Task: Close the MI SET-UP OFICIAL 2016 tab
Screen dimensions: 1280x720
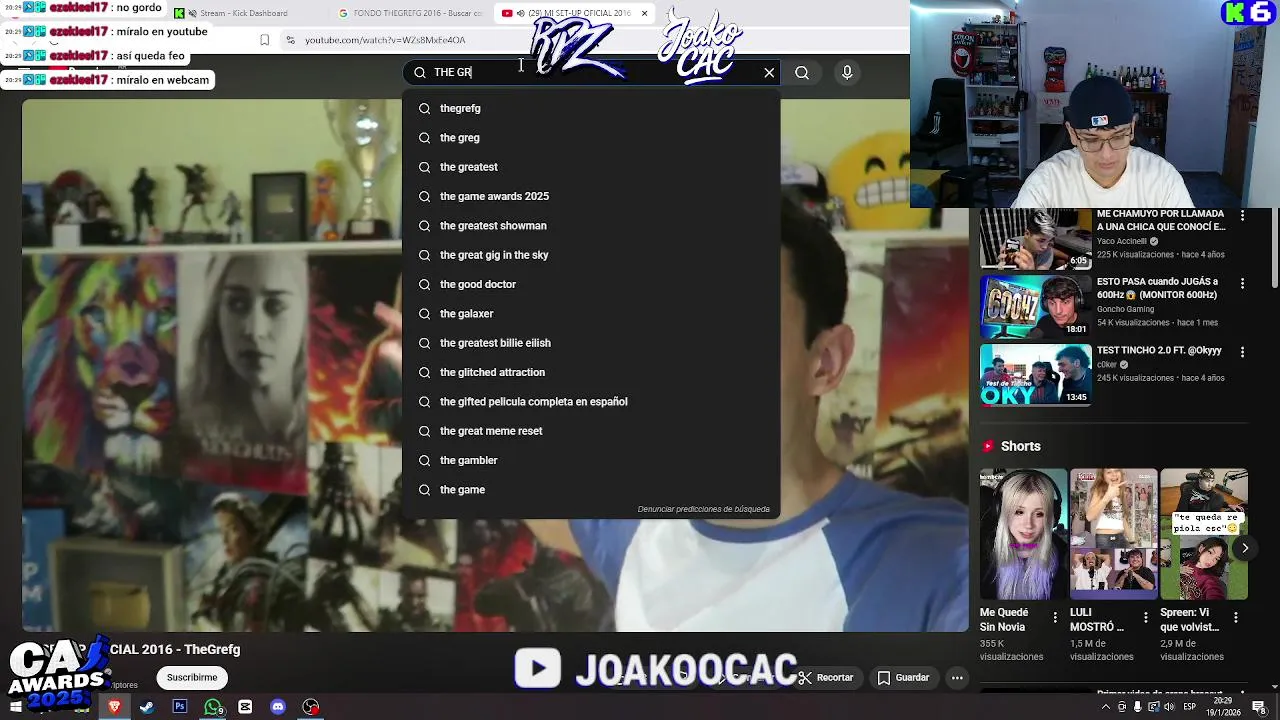Action: pyautogui.click(x=644, y=13)
